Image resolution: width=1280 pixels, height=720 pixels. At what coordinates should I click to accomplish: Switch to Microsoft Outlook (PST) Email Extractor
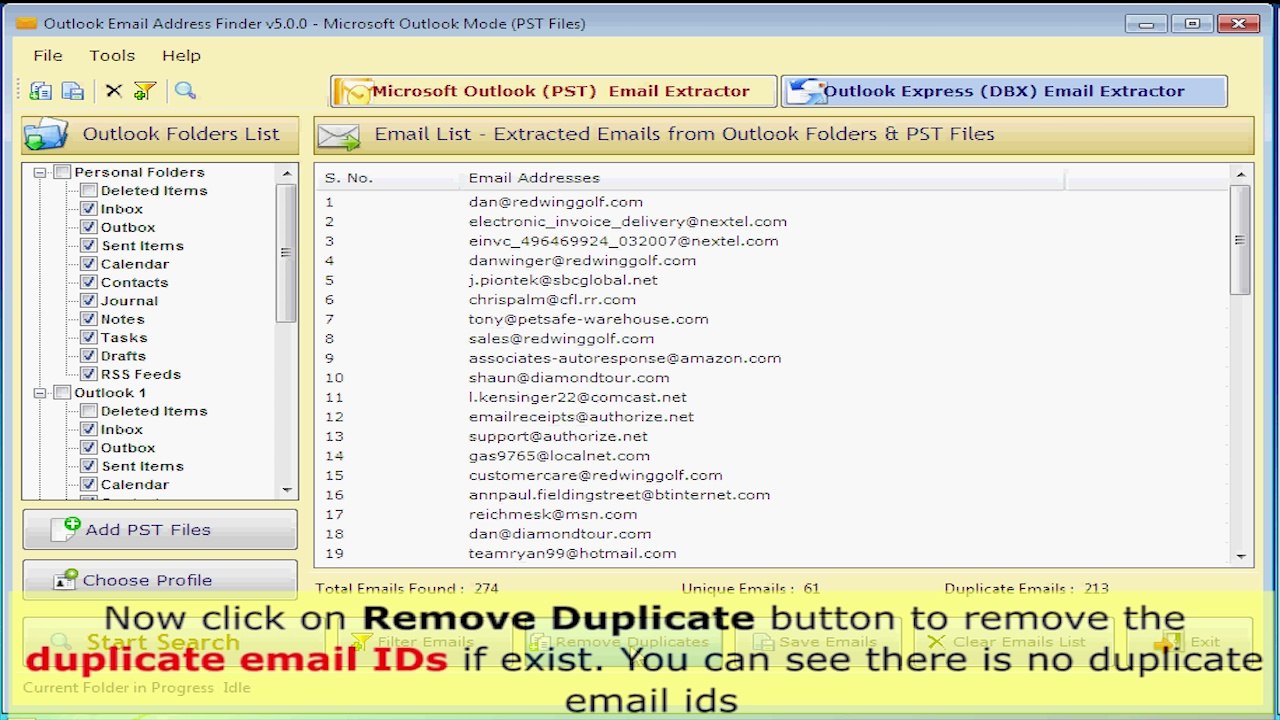pyautogui.click(x=553, y=91)
